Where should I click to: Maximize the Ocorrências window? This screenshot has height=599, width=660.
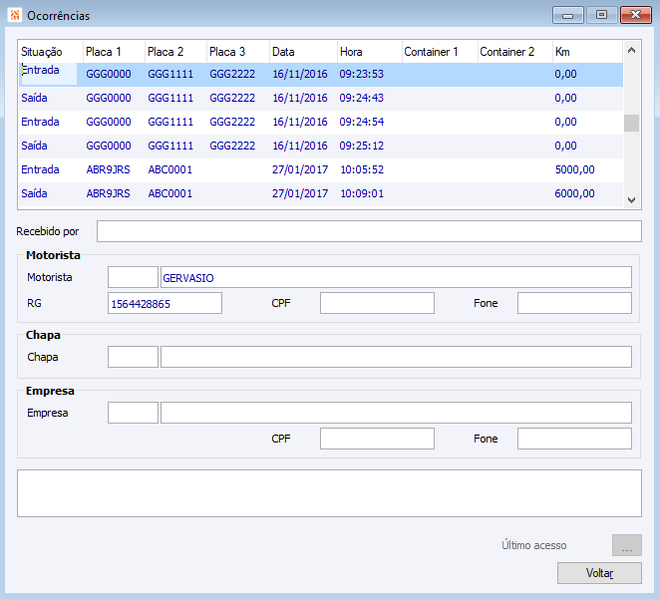pyautogui.click(x=601, y=15)
